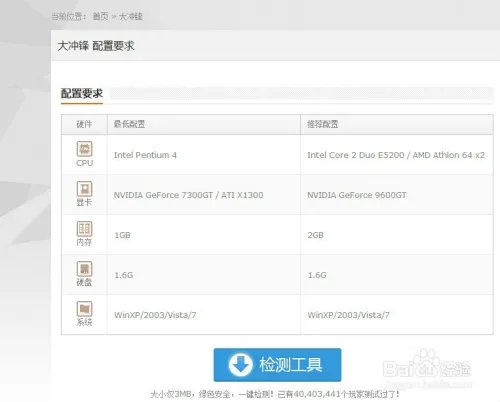This screenshot has height=402, width=500.
Task: Select the recommended WinXP/2003/Vista/7 cell
Action: [x=397, y=315]
